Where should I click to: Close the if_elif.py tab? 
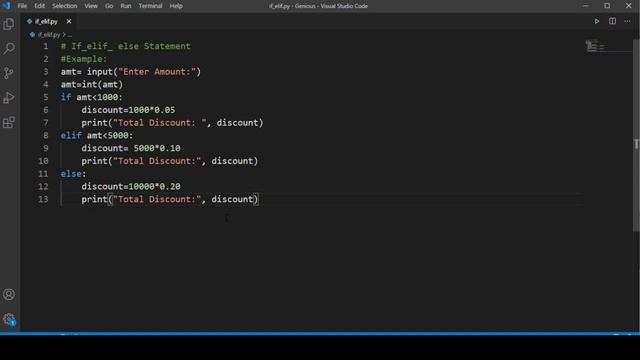click(x=69, y=21)
